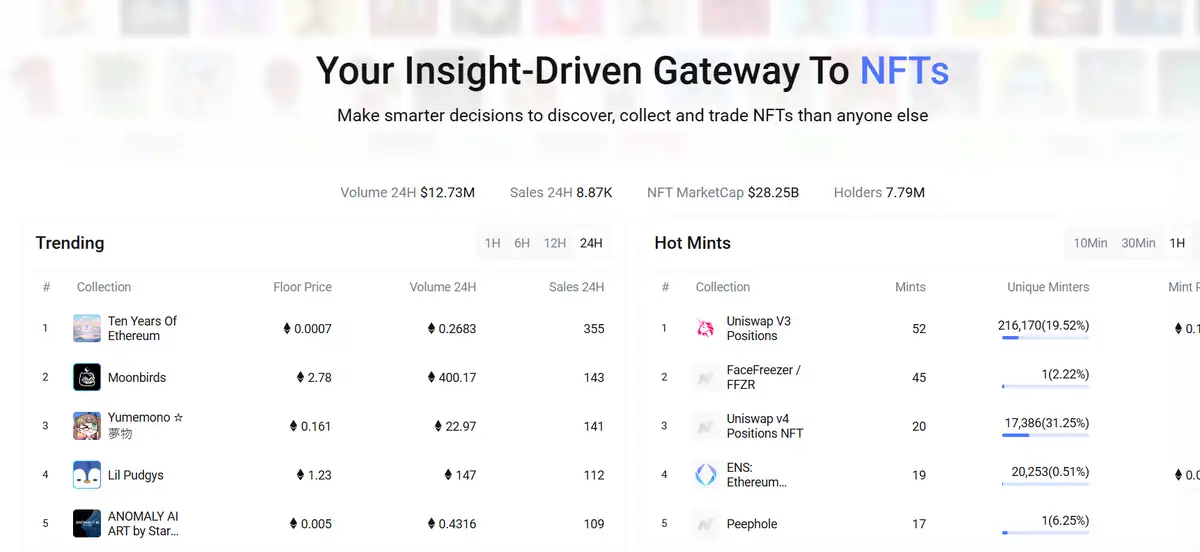
Task: Sort Hot Mints by Unique Minters
Action: pyautogui.click(x=1048, y=287)
